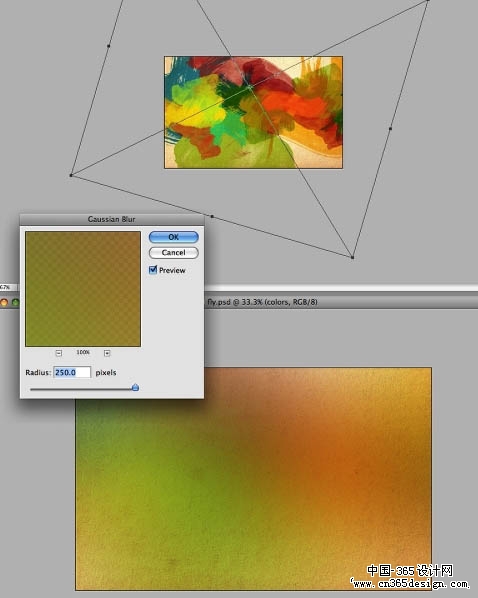The height and width of the screenshot is (598, 478).
Task: Click the colorful watercolor painting image
Action: [x=253, y=113]
